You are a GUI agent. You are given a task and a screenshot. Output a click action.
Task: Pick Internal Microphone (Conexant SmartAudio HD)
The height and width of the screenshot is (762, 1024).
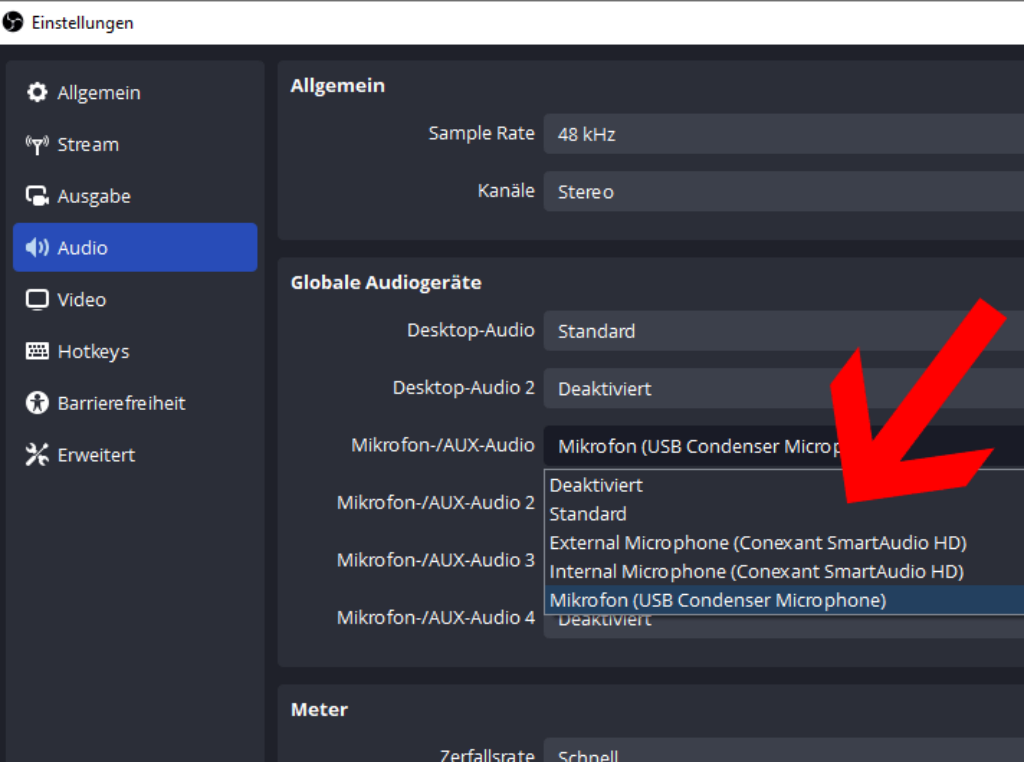756,572
